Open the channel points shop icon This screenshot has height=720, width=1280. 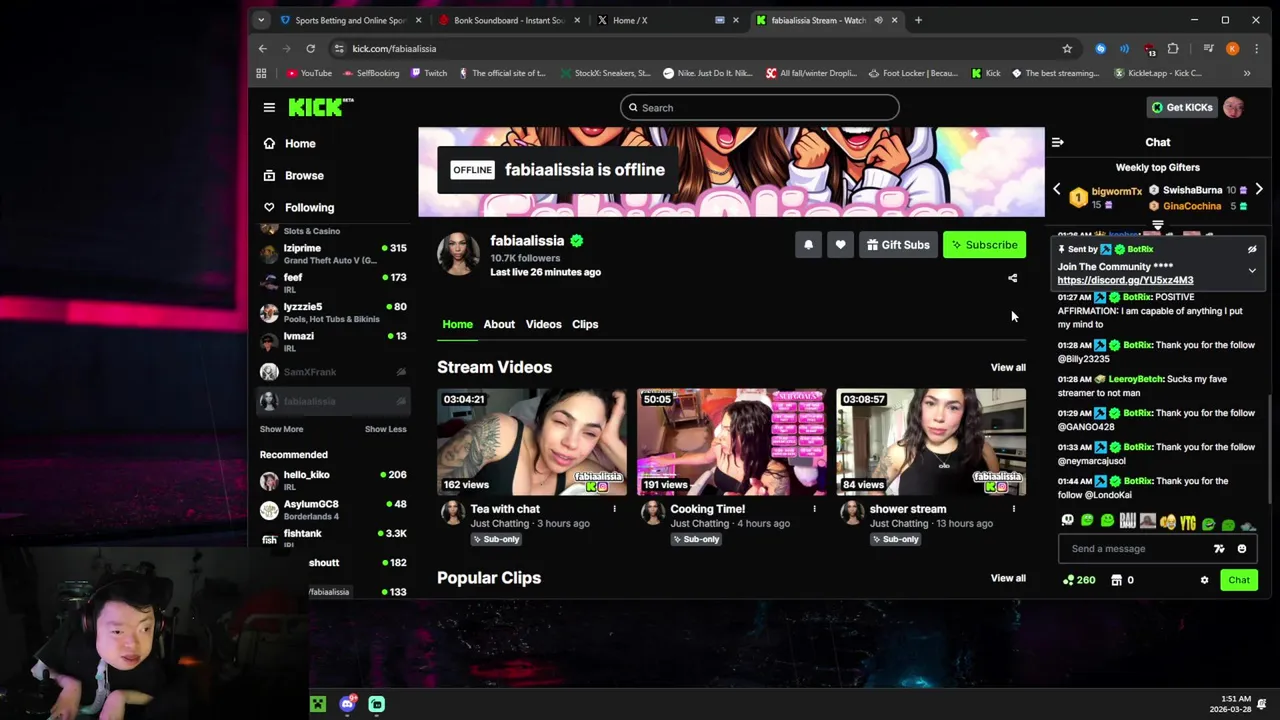1117,580
